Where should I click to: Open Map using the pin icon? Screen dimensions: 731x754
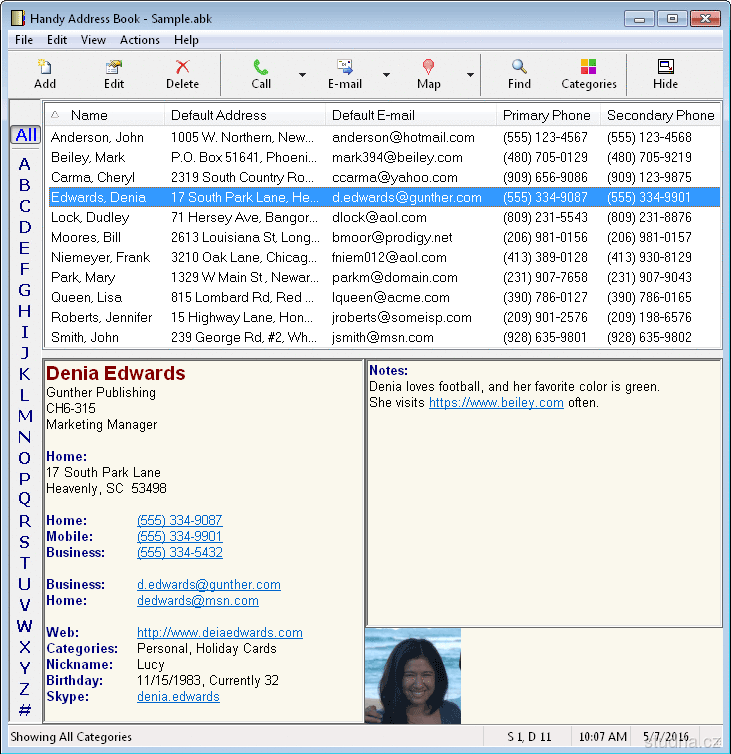click(429, 67)
